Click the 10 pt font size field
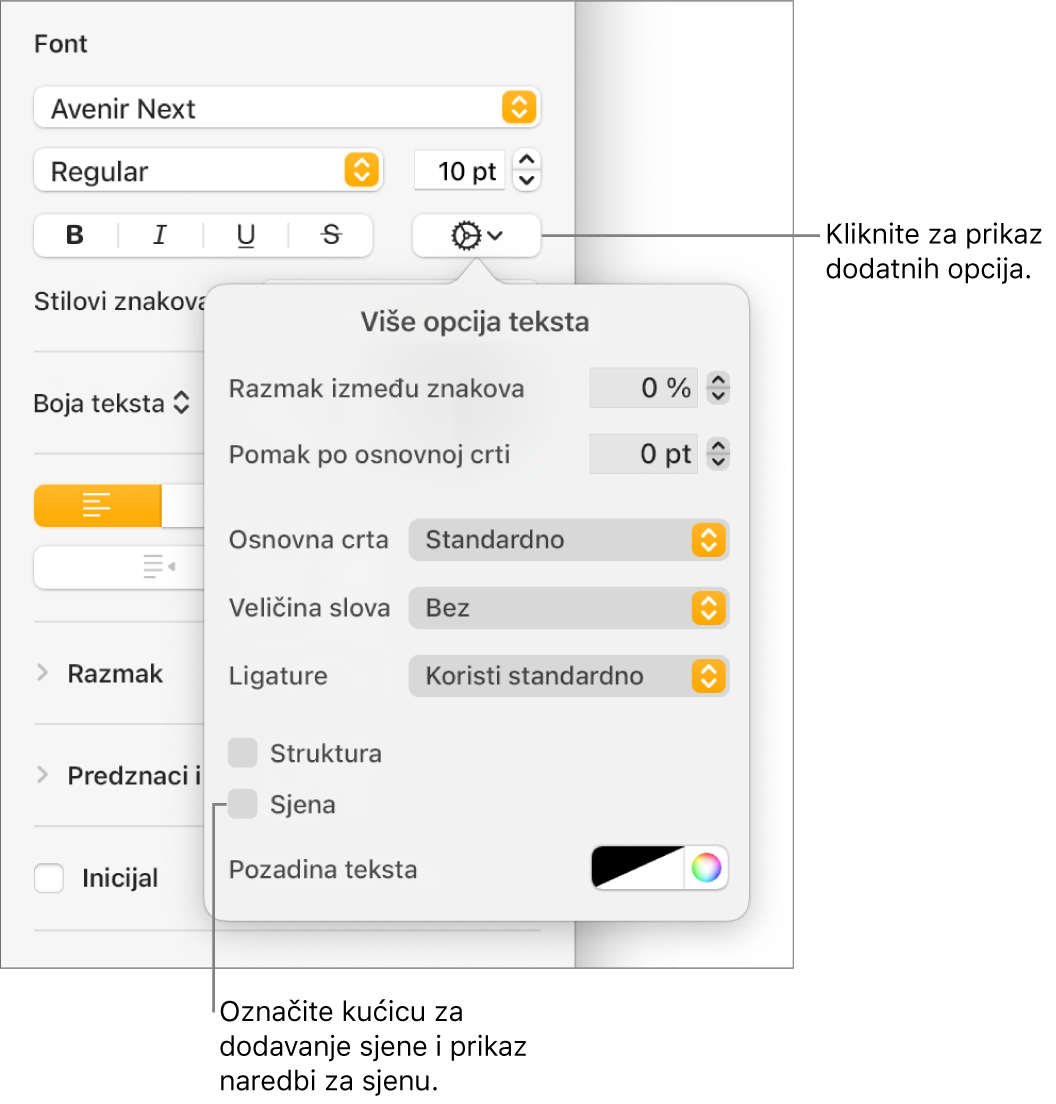The image size is (1056, 1104). click(x=460, y=170)
